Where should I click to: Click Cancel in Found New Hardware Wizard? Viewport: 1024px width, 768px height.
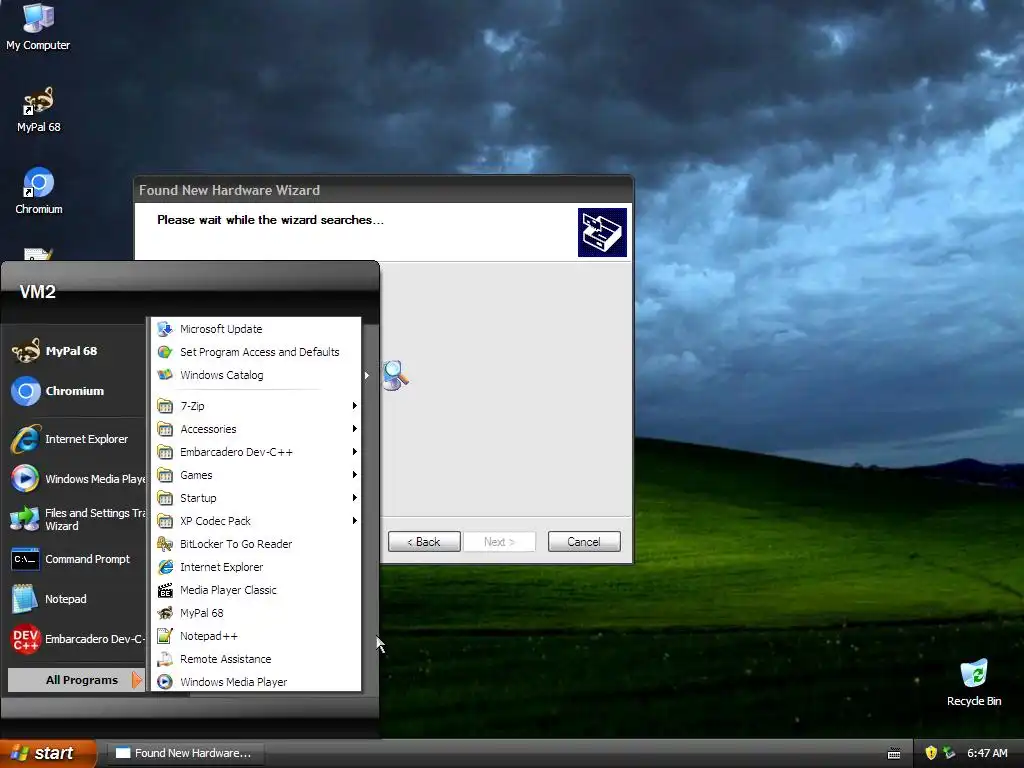[584, 542]
